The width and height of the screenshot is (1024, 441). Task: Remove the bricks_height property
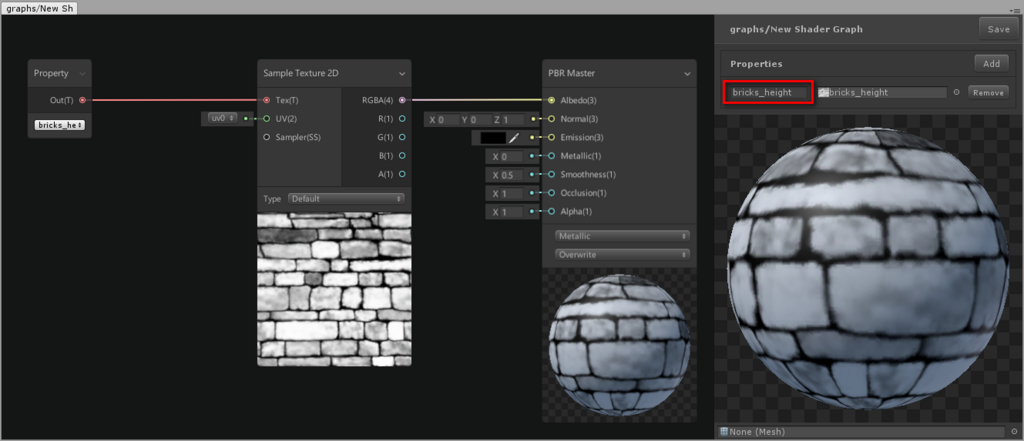coord(988,93)
